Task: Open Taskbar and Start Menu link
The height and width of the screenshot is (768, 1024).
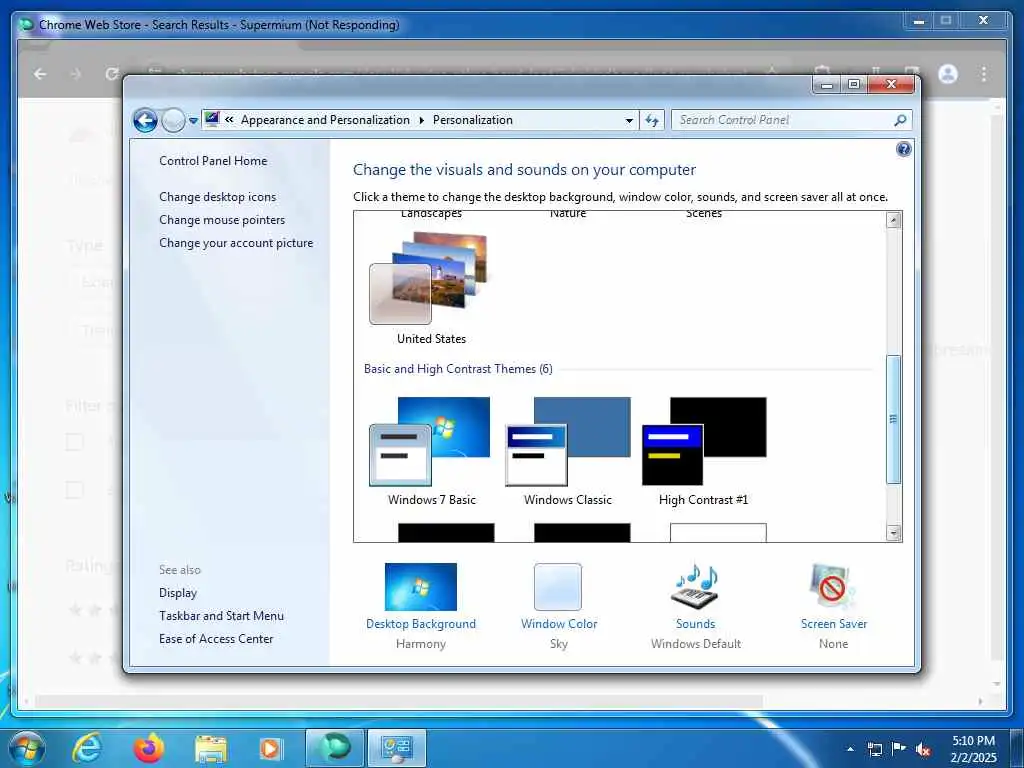Action: point(221,615)
